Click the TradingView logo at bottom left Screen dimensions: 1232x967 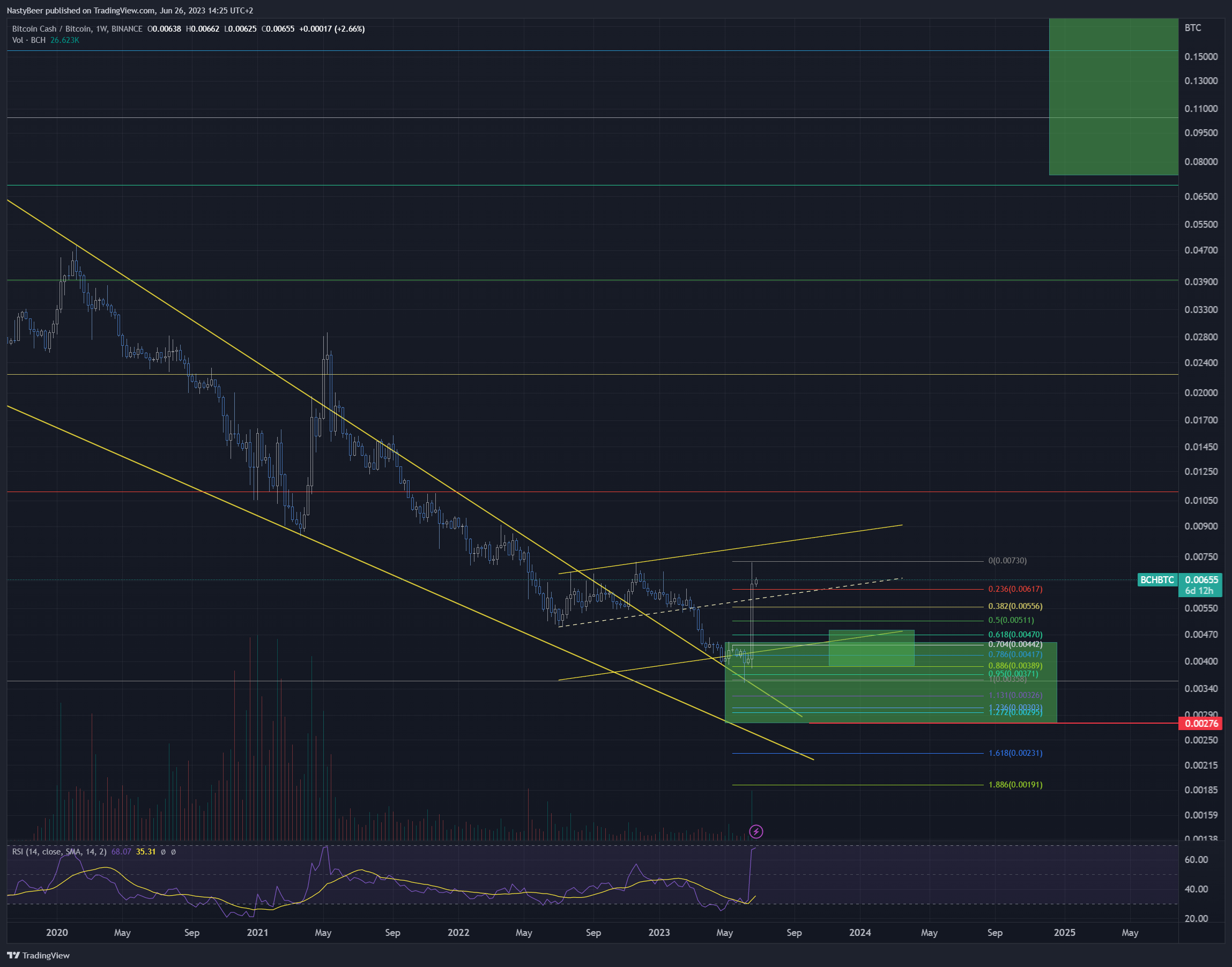39,955
